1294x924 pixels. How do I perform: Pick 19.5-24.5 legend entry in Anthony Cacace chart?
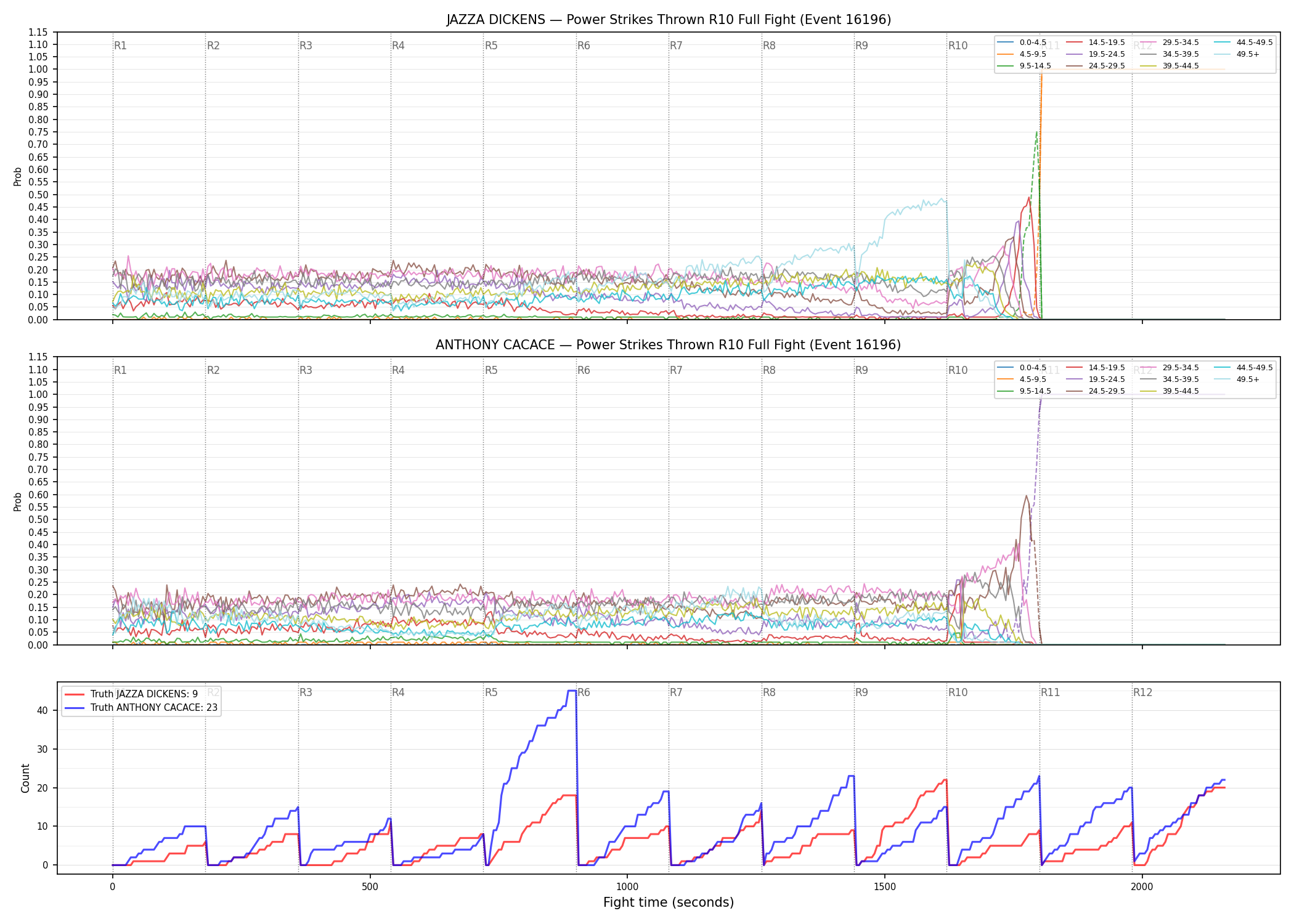[1096, 379]
